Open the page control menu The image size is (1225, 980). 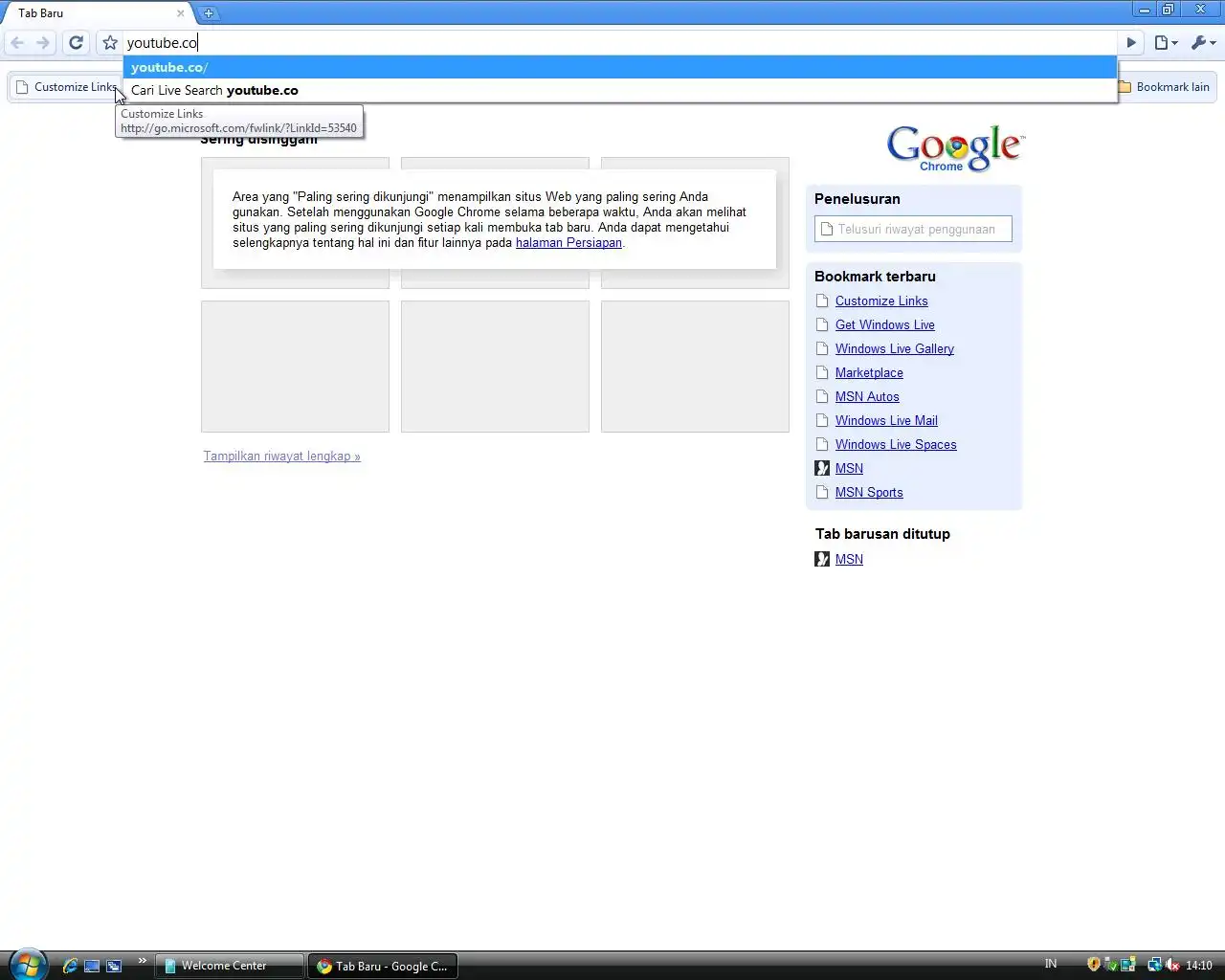1166,42
